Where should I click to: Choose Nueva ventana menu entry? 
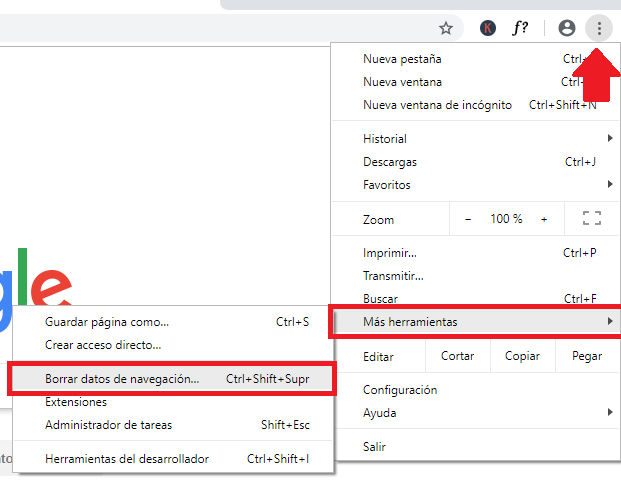pyautogui.click(x=476, y=82)
